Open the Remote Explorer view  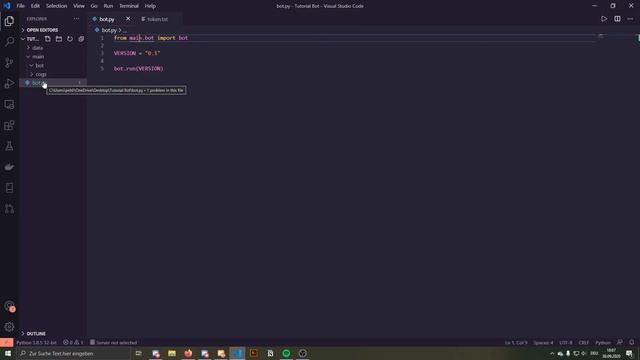(x=9, y=104)
